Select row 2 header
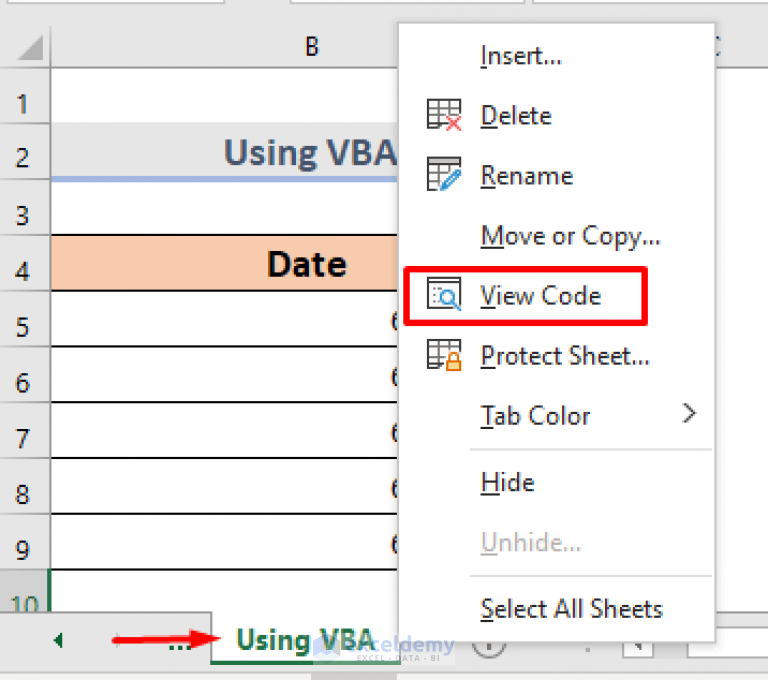The width and height of the screenshot is (768, 680). [x=24, y=151]
